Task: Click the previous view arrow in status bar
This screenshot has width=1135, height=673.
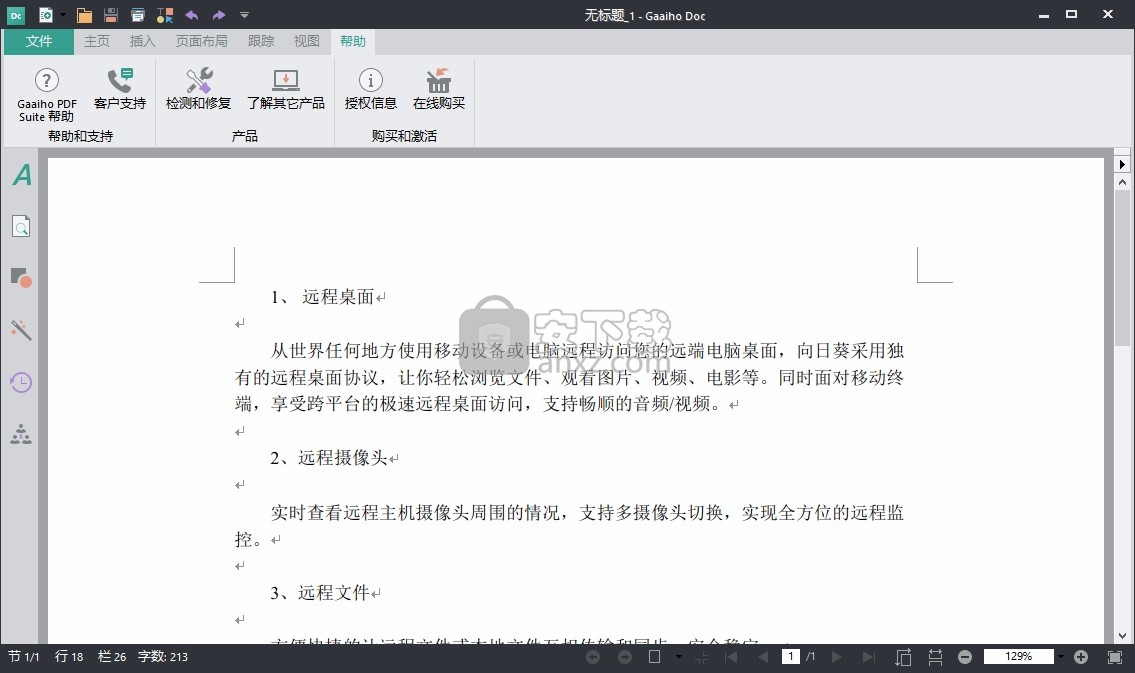Action: (x=593, y=657)
